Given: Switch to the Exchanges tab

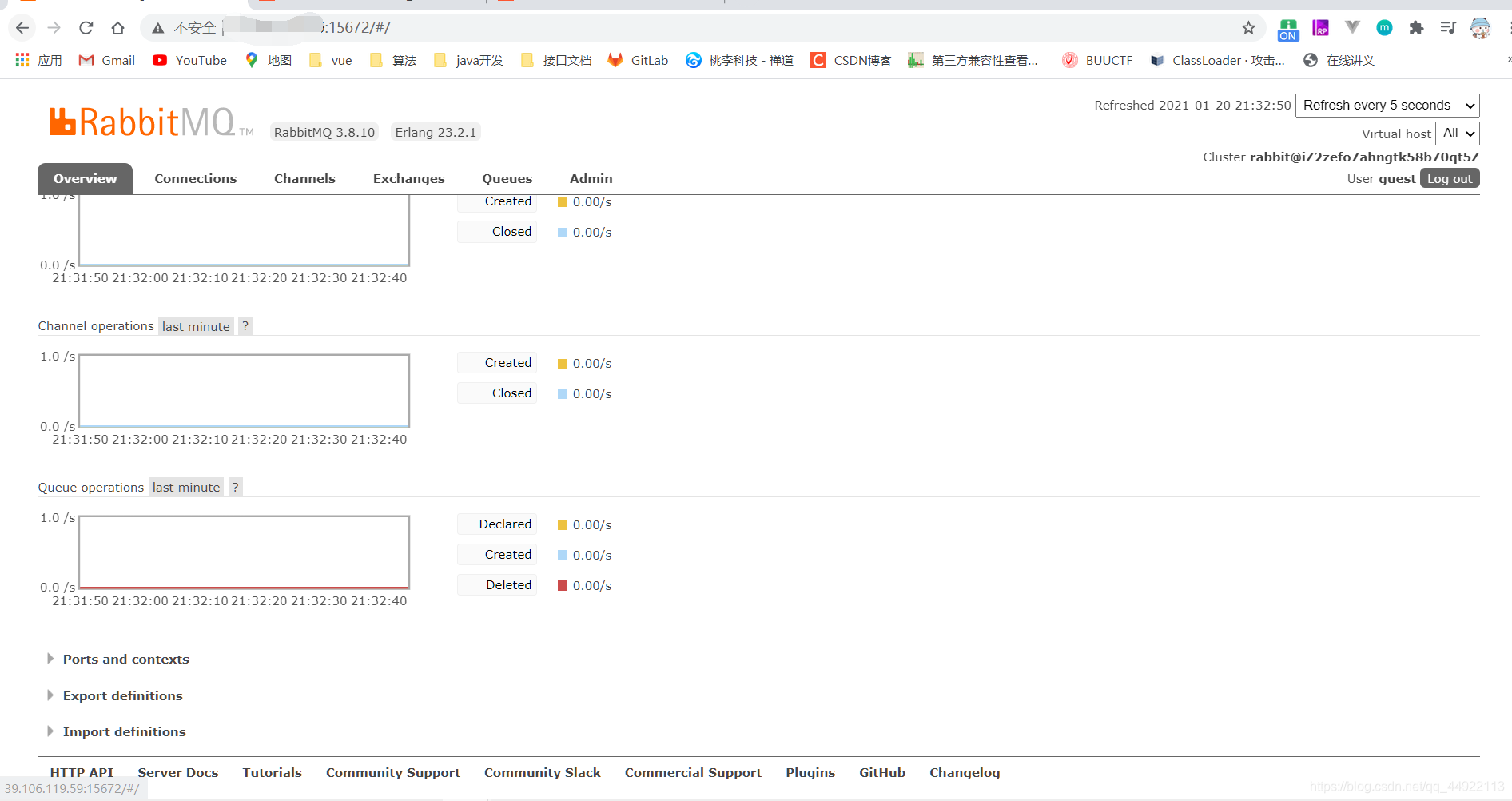Looking at the screenshot, I should point(409,179).
